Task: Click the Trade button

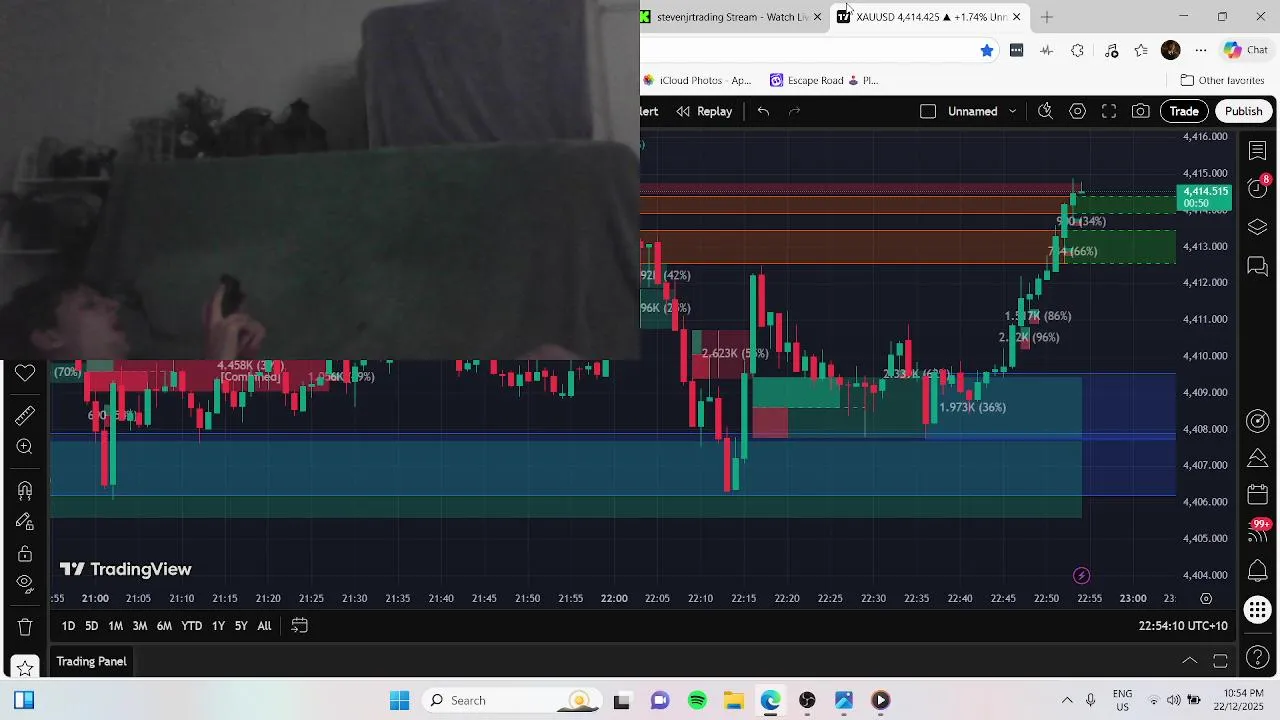Action: [x=1184, y=111]
